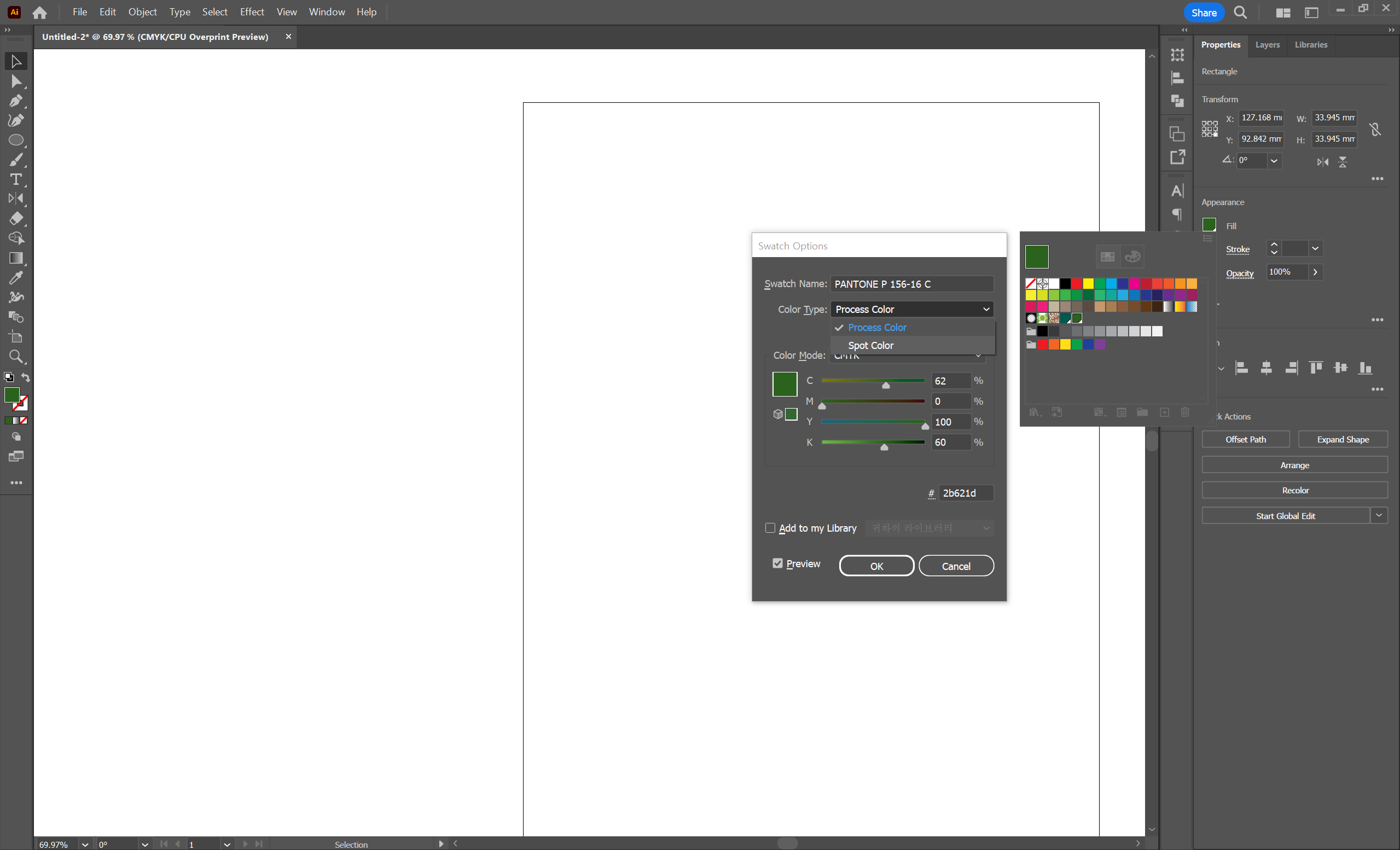Viewport: 1400px width, 850px height.
Task: Select the Curvature tool
Action: [16, 120]
